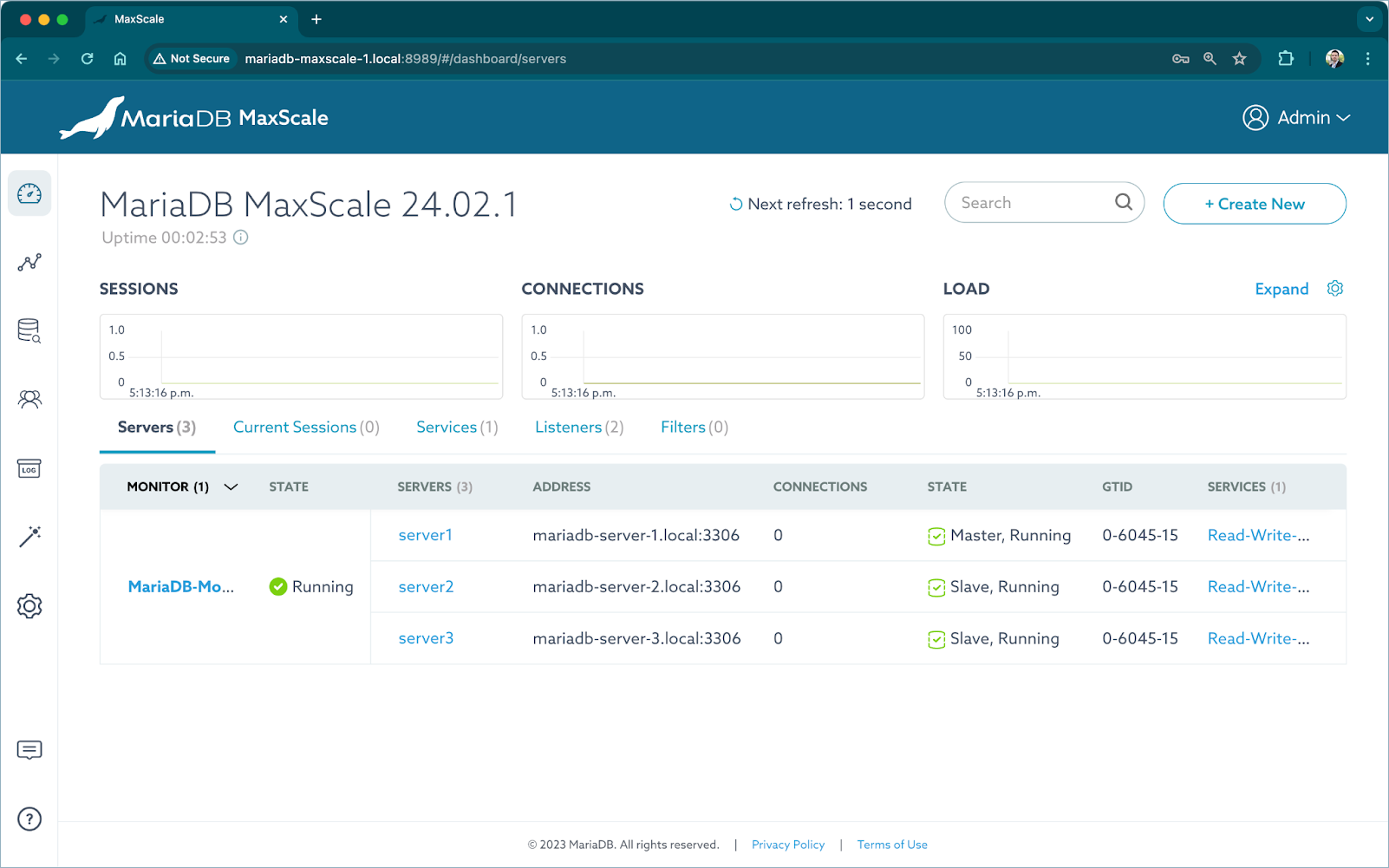The height and width of the screenshot is (868, 1389).
Task: Open the Privacy Policy link
Action: [787, 844]
